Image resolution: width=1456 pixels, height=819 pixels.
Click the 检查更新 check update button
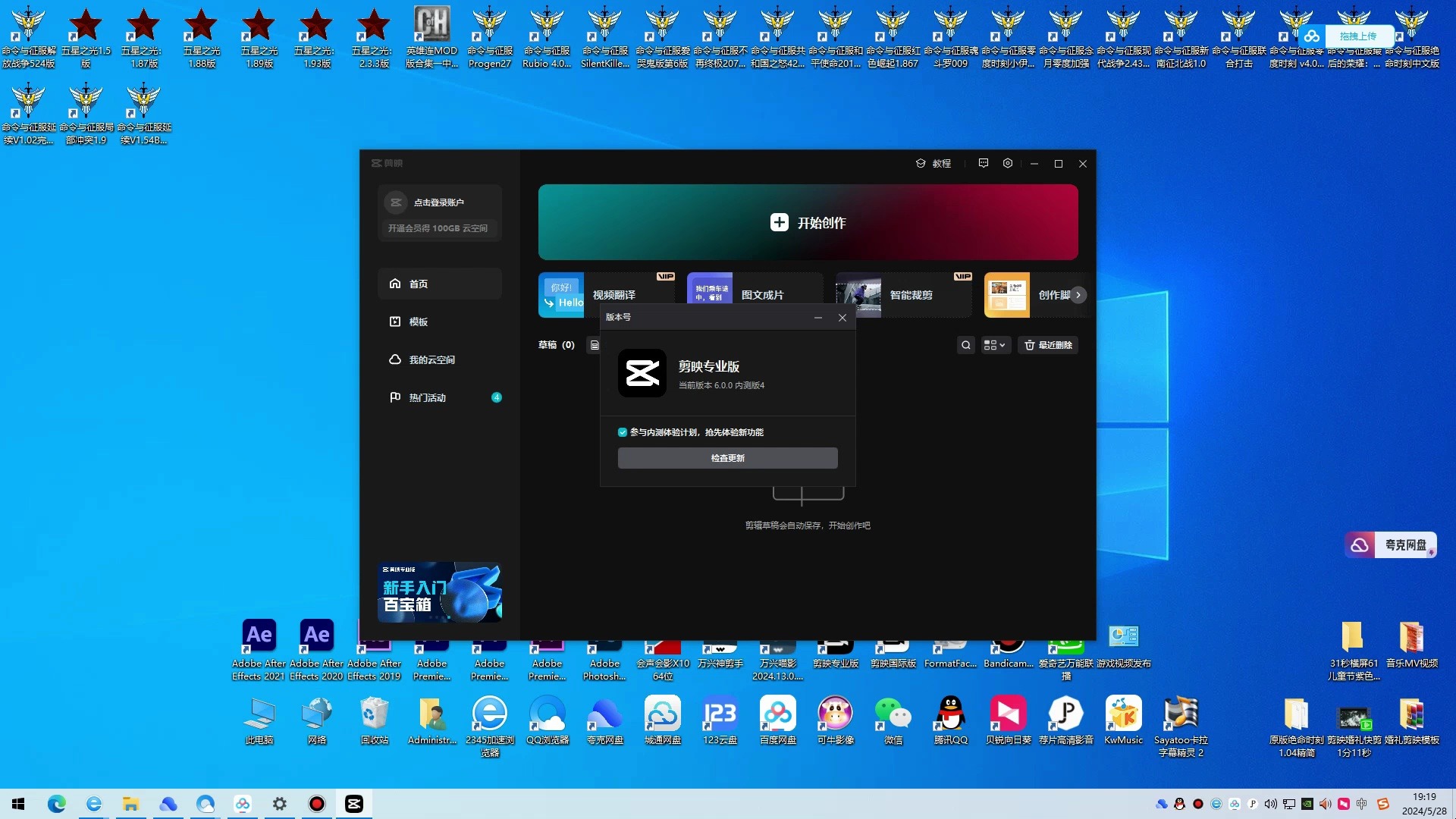728,458
